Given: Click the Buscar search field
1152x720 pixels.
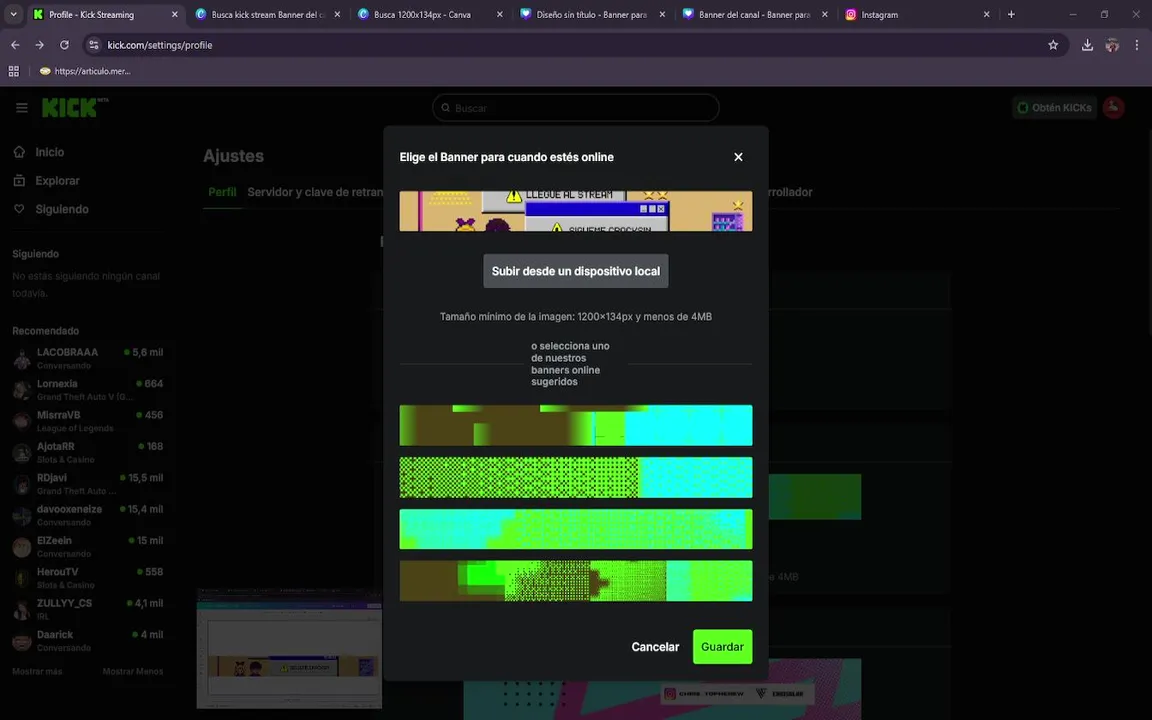Looking at the screenshot, I should pyautogui.click(x=575, y=108).
